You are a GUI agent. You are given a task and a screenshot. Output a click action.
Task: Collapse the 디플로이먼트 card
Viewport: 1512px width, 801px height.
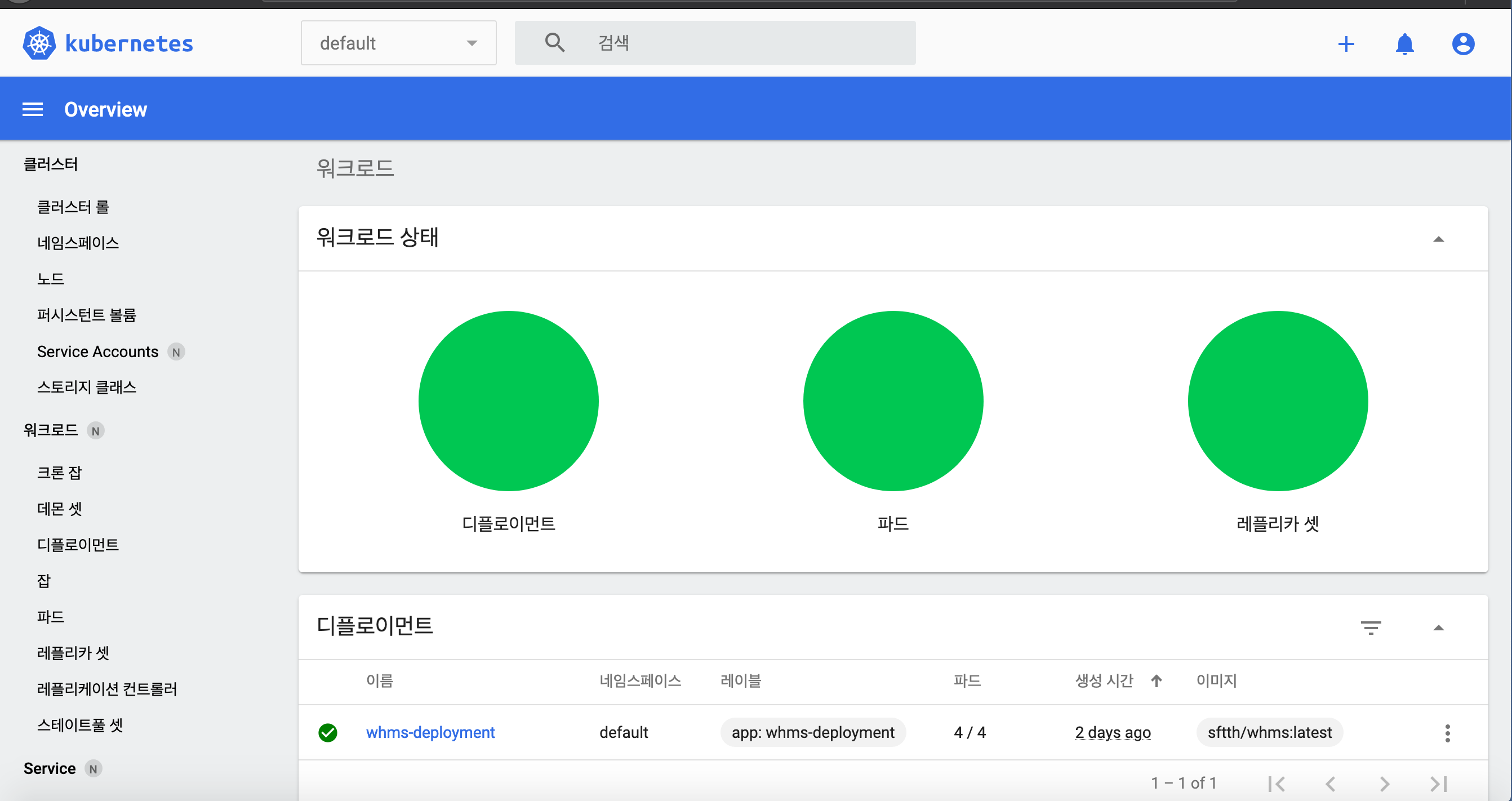coord(1438,628)
